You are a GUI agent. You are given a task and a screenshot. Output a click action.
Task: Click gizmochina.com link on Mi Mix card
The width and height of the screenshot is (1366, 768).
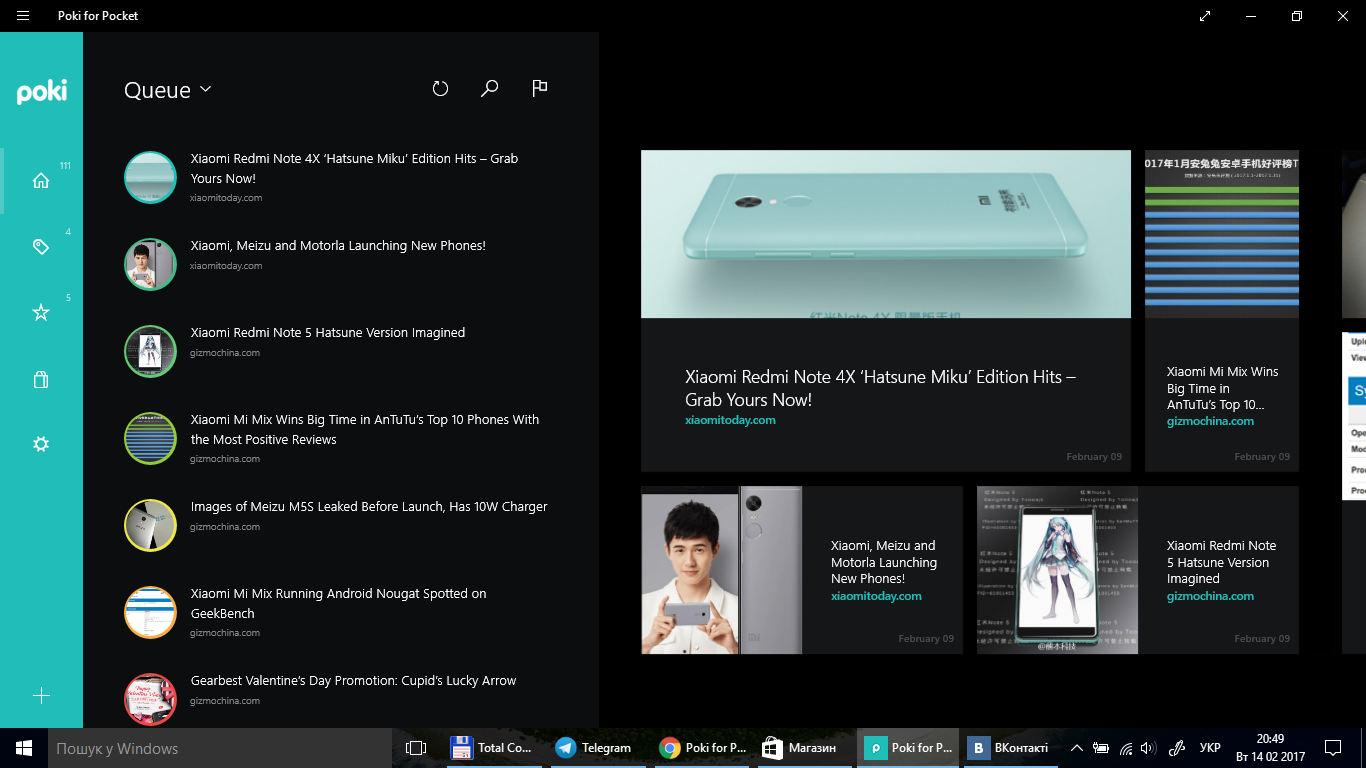click(1210, 421)
